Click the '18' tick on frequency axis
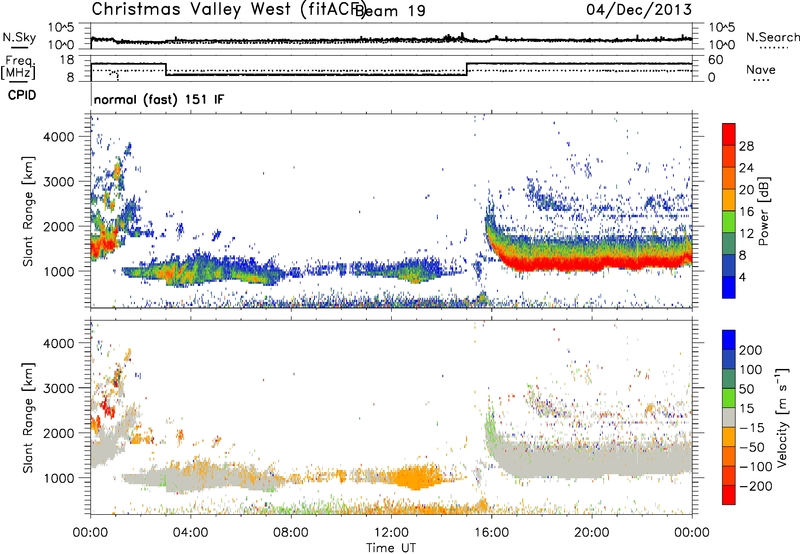800x554 pixels. tap(67, 60)
